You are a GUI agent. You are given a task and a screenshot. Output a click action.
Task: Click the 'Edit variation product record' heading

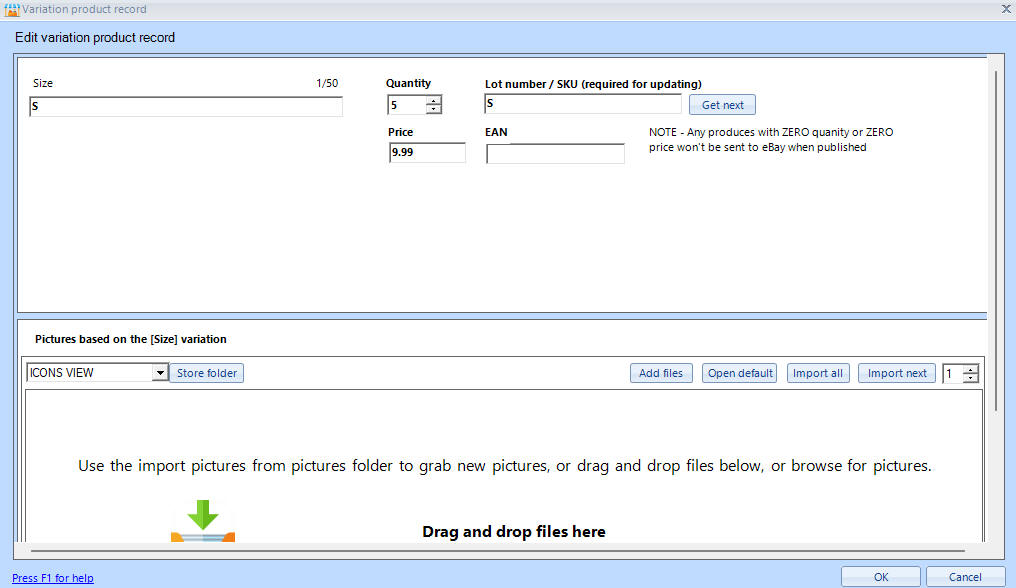(95, 38)
